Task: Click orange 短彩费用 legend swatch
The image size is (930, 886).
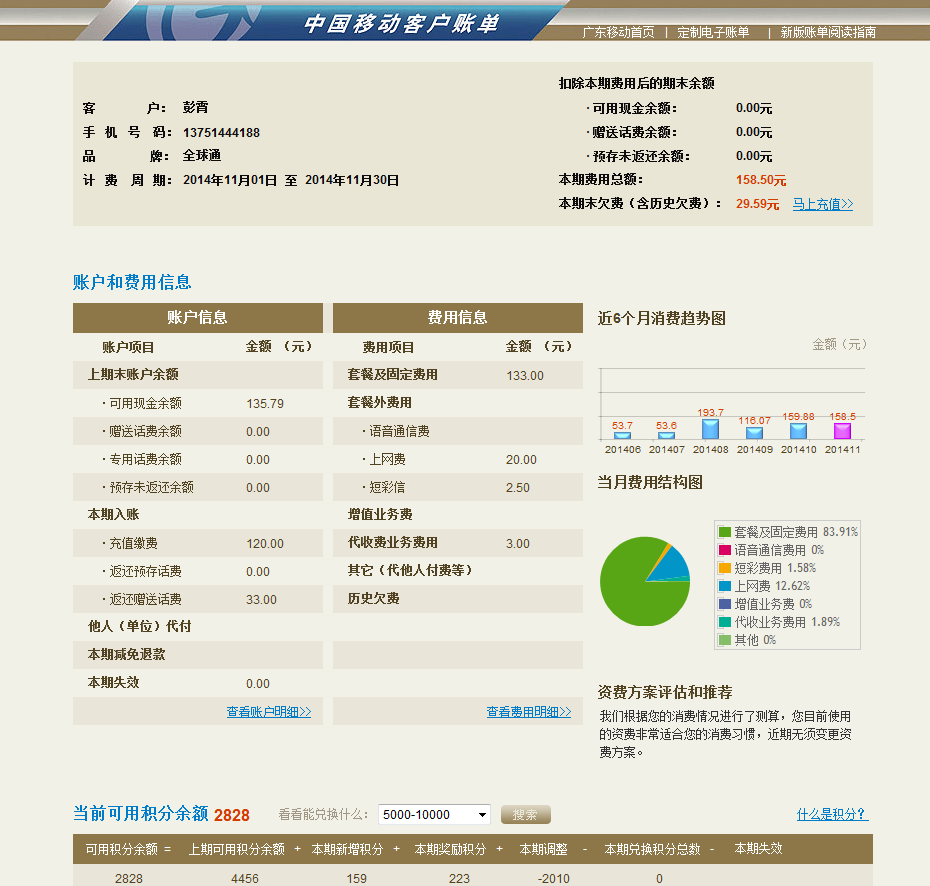Action: [x=724, y=568]
